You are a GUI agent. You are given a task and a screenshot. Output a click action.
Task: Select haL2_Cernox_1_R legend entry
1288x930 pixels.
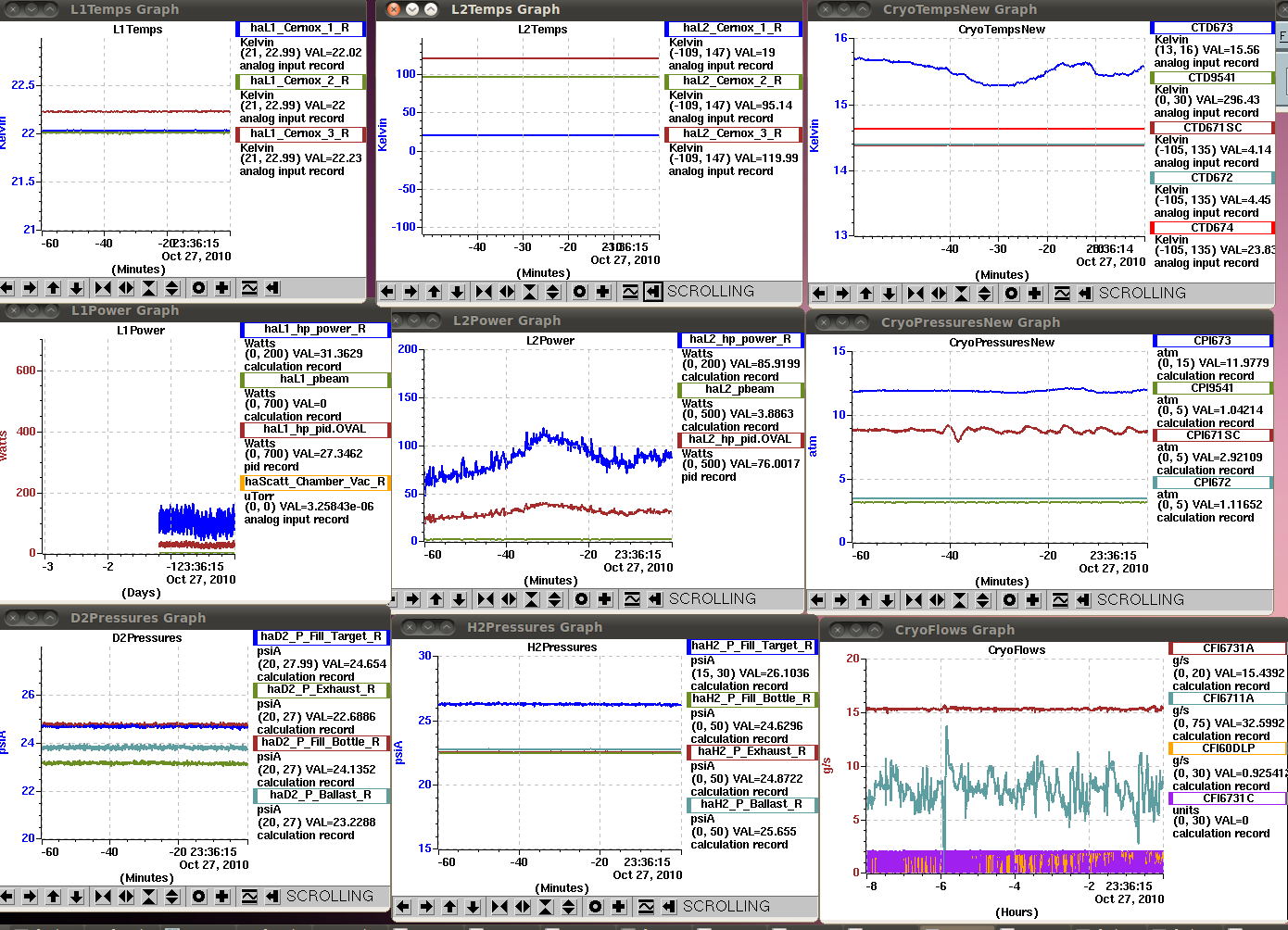point(733,29)
